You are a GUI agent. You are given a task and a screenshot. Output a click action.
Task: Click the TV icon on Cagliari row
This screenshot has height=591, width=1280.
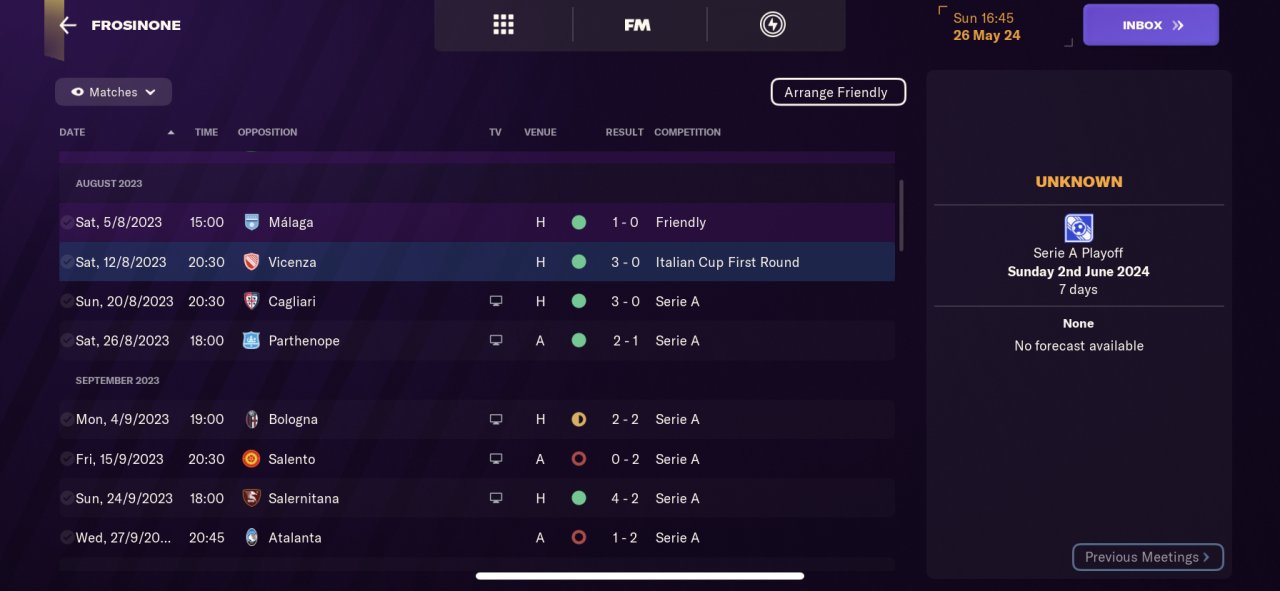tap(495, 301)
